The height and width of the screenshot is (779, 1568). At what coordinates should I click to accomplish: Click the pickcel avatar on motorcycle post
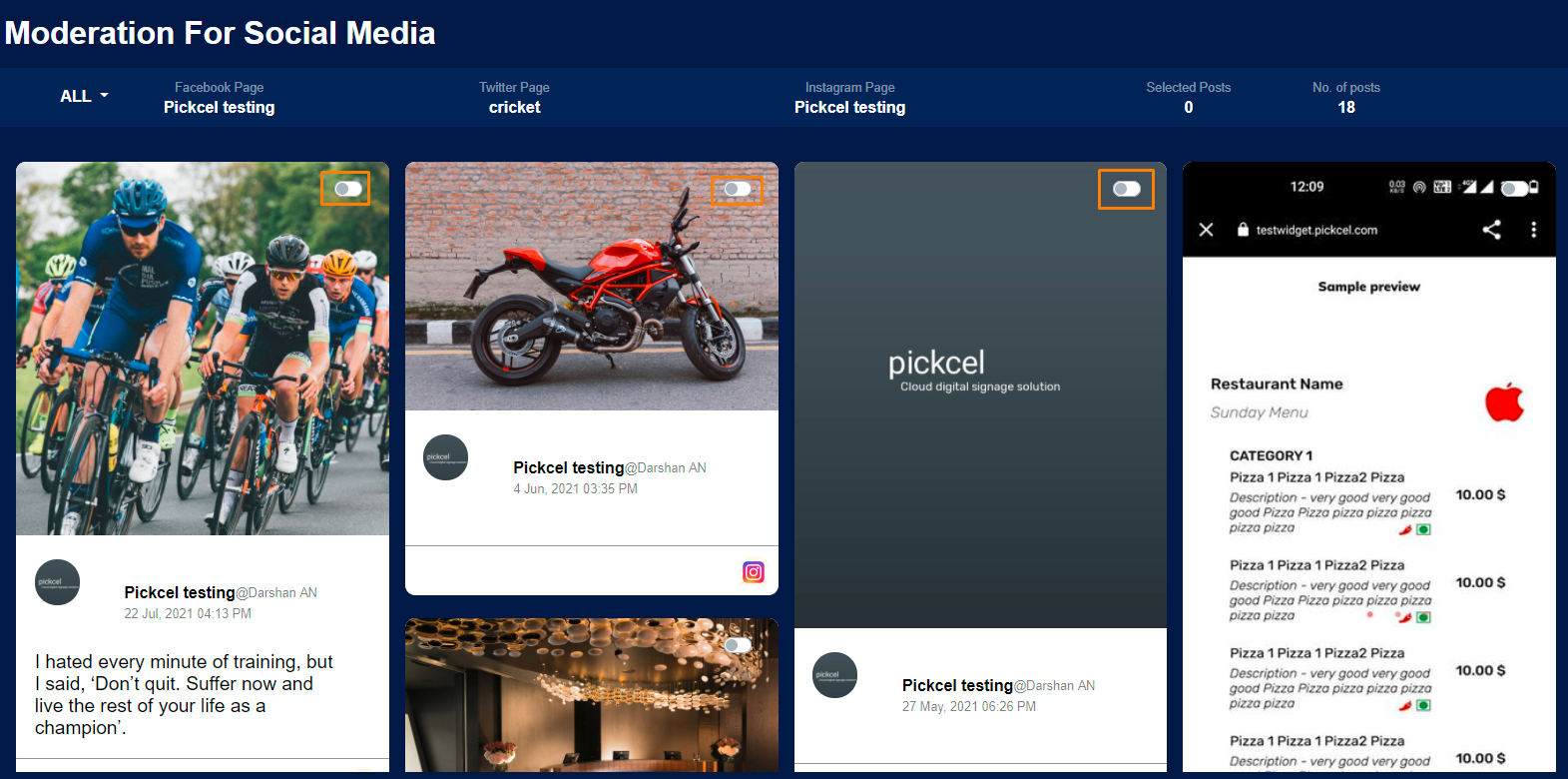pos(446,457)
